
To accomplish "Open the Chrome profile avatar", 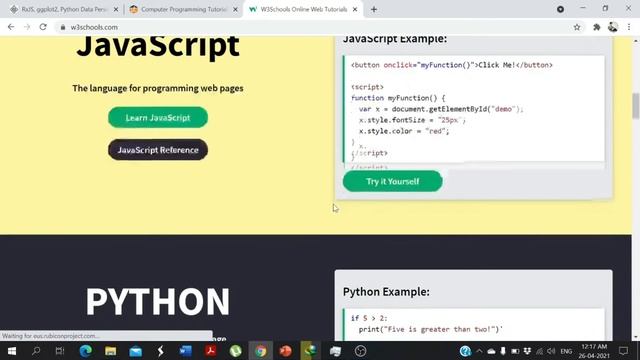I will tap(613, 27).
